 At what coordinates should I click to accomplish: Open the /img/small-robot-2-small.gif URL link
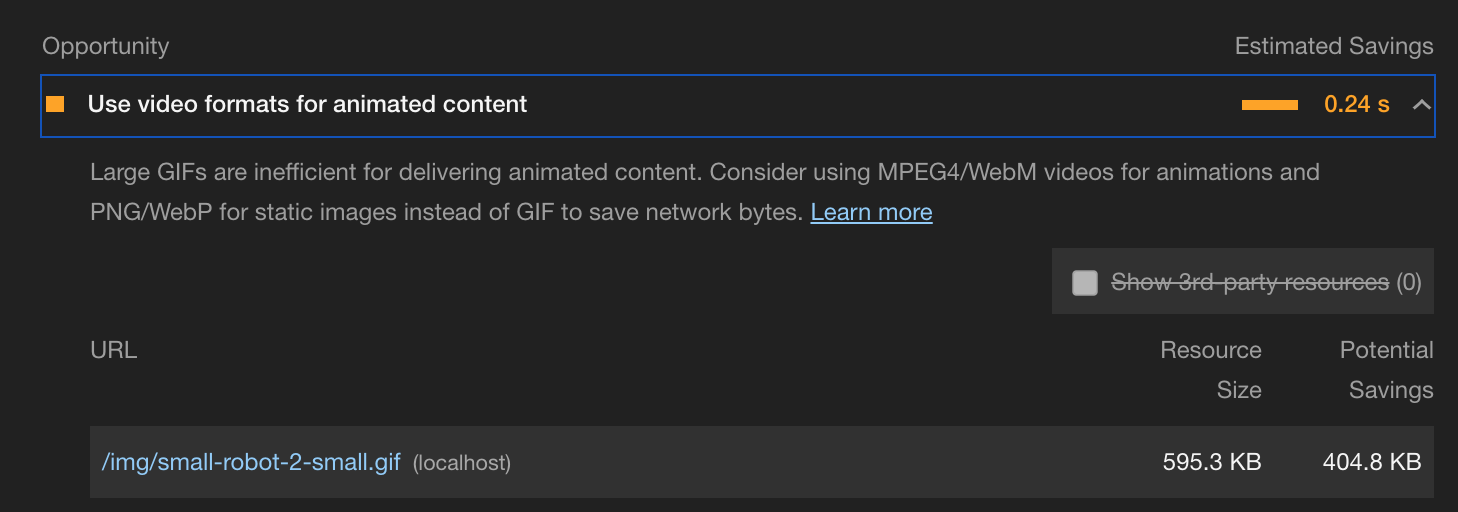click(x=251, y=462)
